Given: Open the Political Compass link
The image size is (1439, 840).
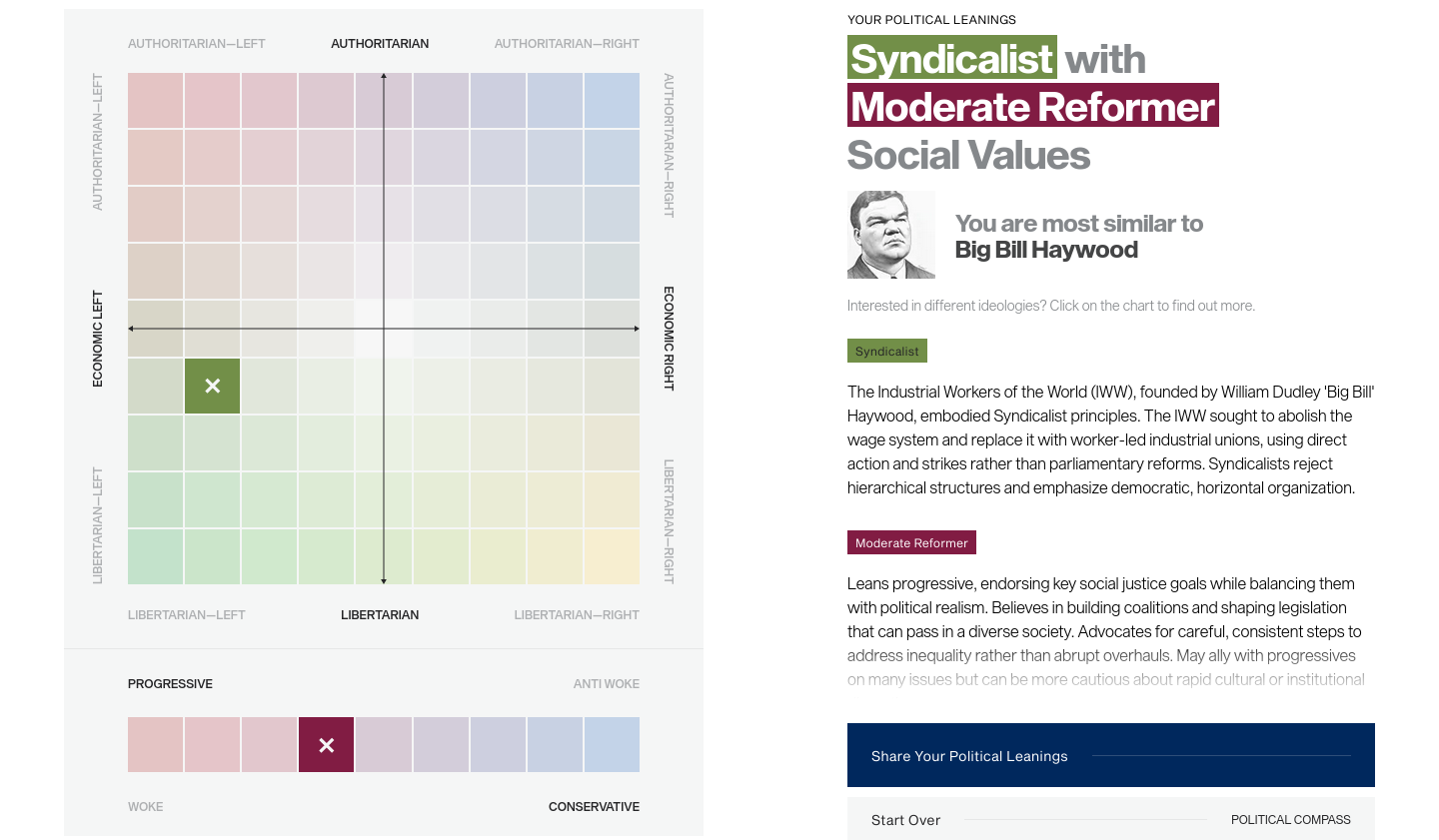Looking at the screenshot, I should [x=1290, y=820].
